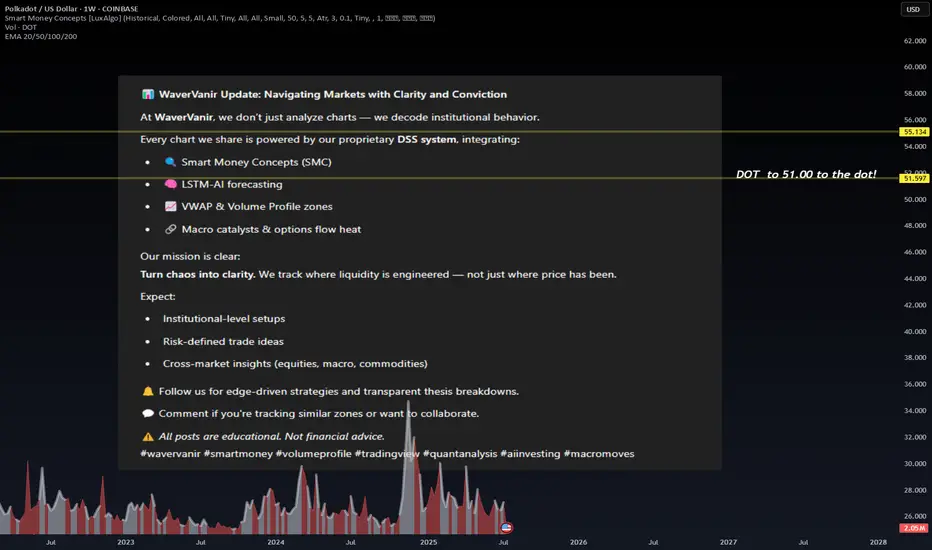This screenshot has width=932, height=550.
Task: Click the #wavervanir hashtag
Action: tap(170, 454)
